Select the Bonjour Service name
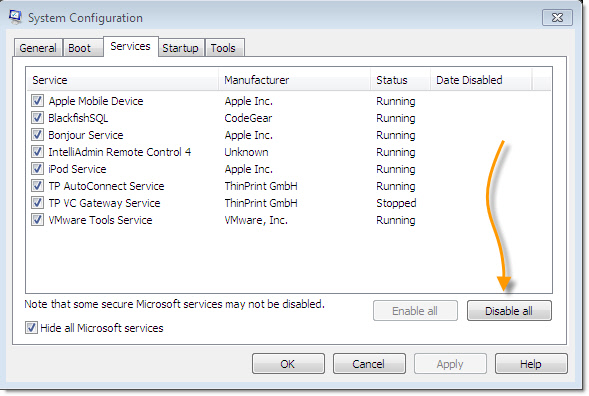 [86, 135]
